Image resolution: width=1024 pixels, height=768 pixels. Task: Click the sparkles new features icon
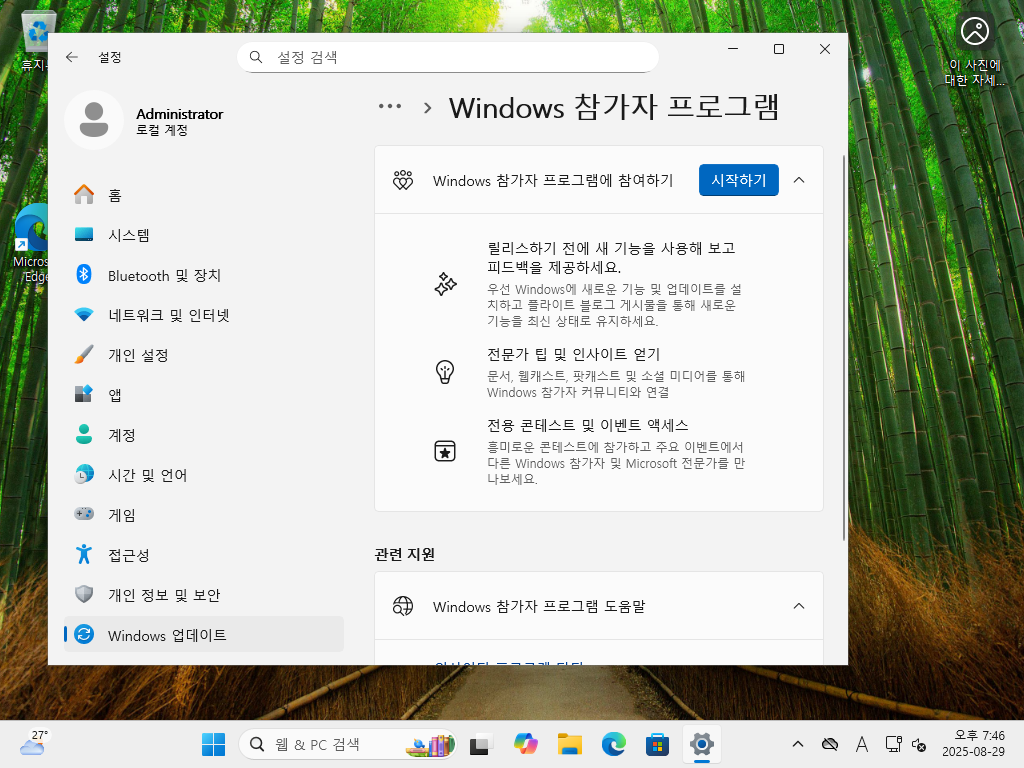tap(445, 284)
